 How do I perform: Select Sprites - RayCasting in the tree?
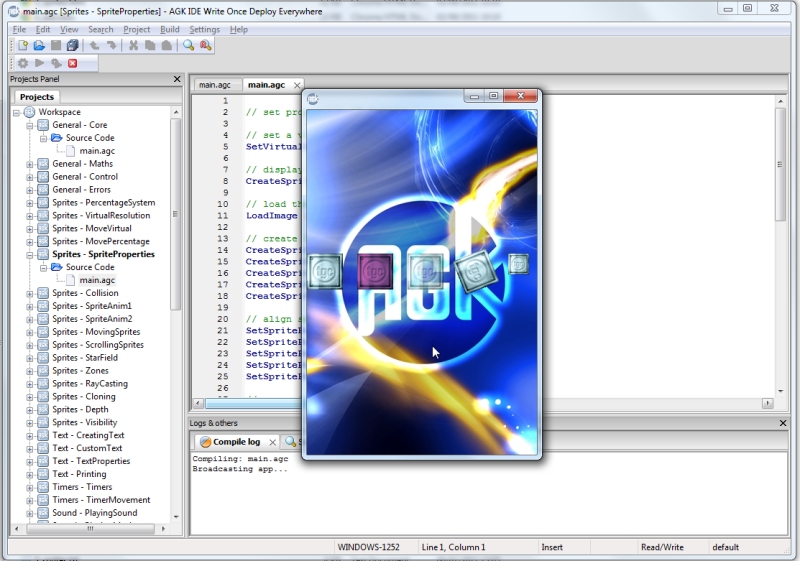pos(90,384)
